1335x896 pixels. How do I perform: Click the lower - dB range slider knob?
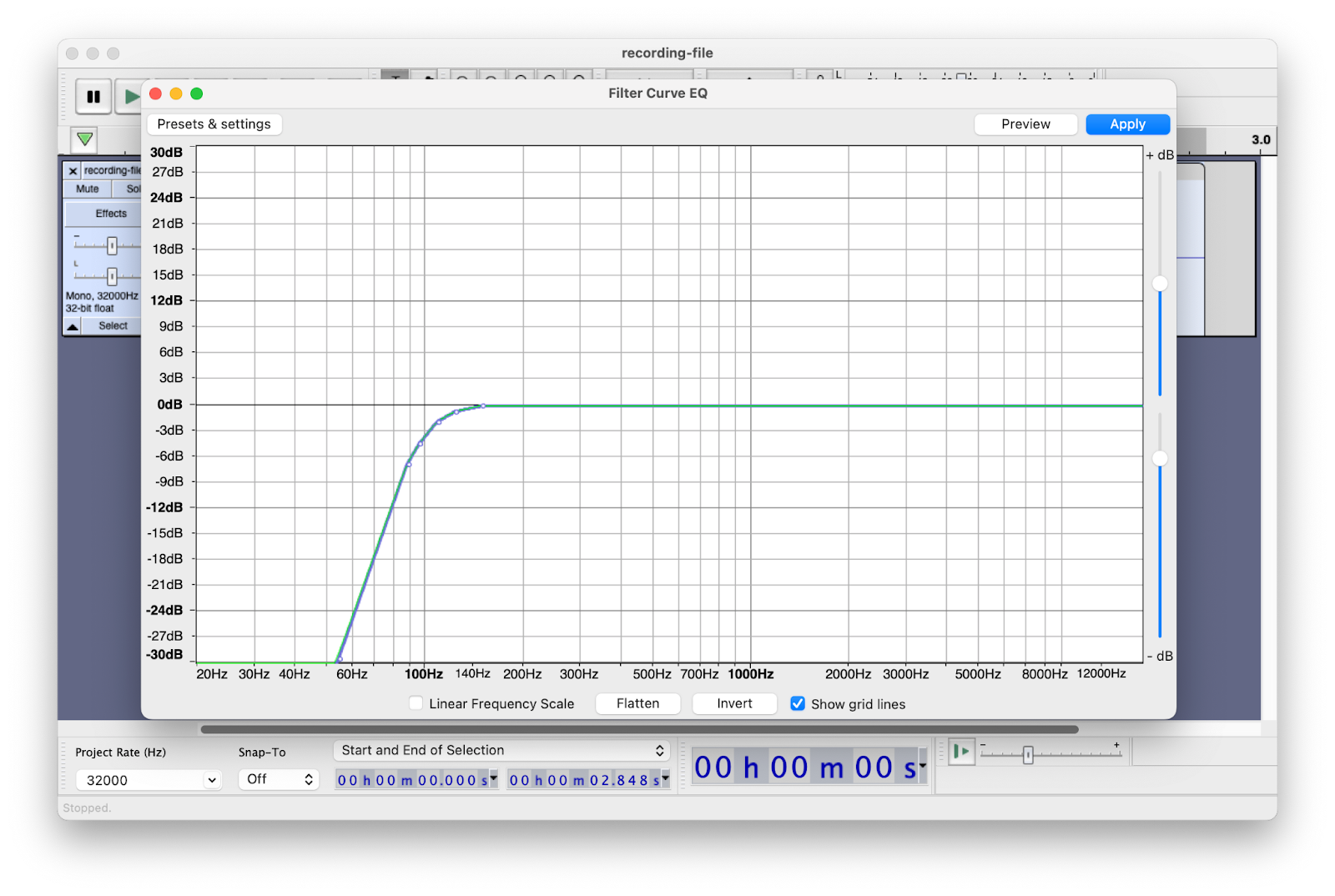coord(1160,458)
